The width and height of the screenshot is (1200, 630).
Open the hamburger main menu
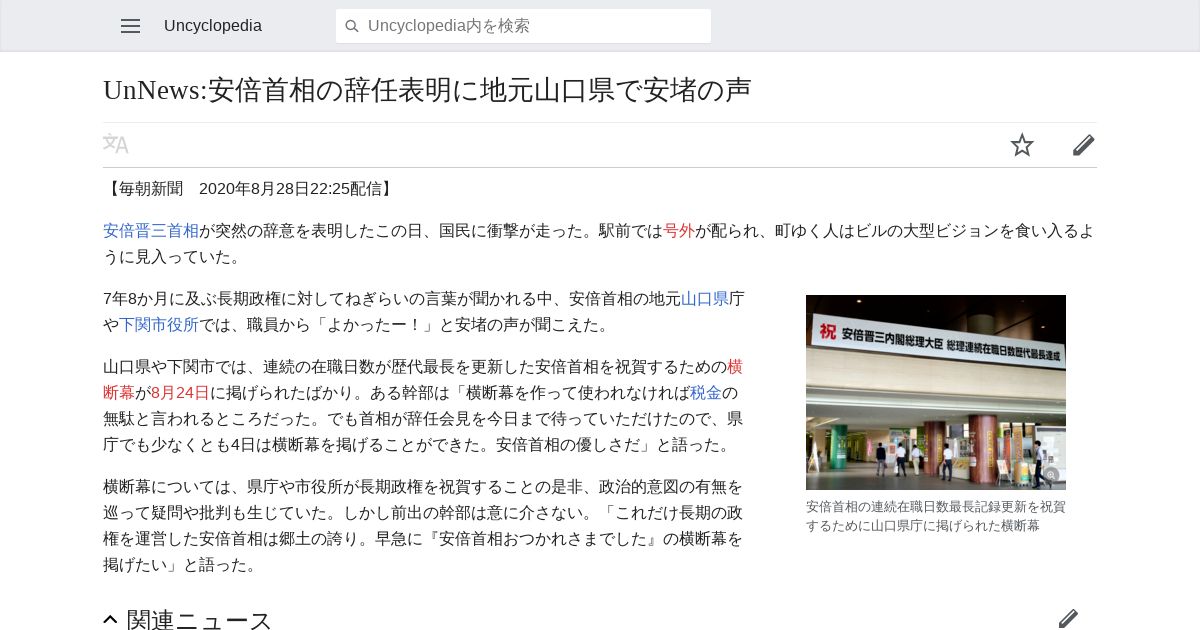click(130, 26)
